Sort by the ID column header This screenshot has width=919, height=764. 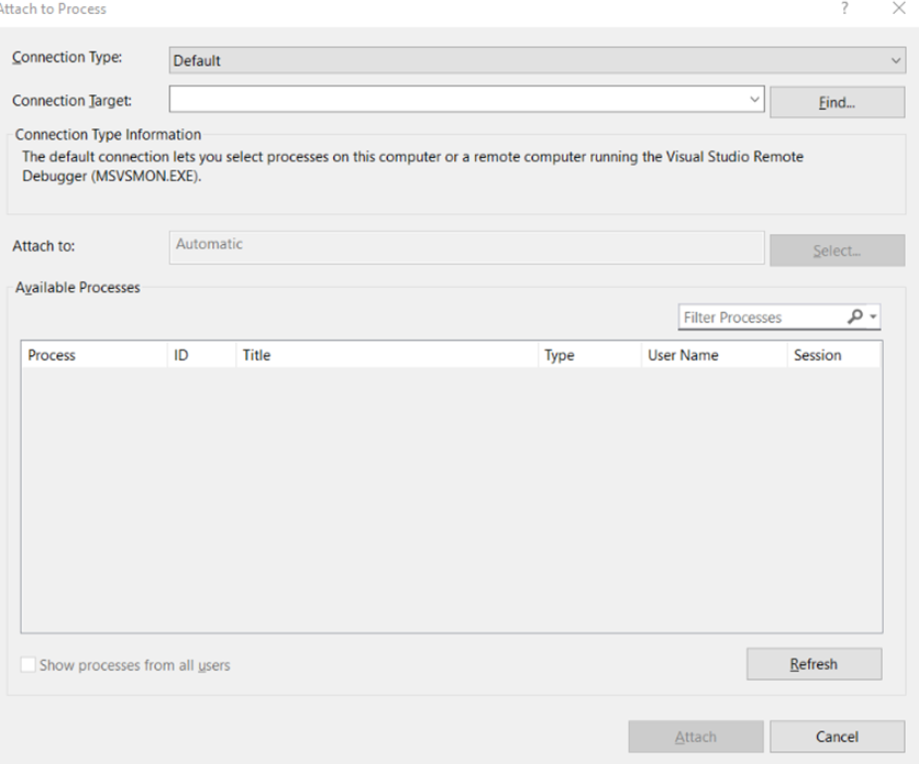pos(202,355)
